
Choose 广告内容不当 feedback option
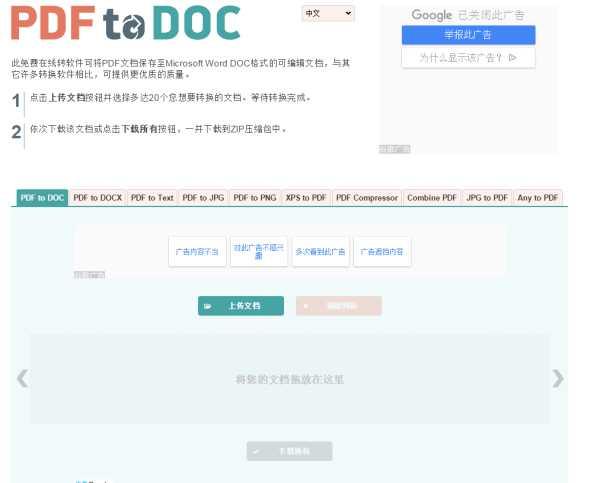(197, 252)
